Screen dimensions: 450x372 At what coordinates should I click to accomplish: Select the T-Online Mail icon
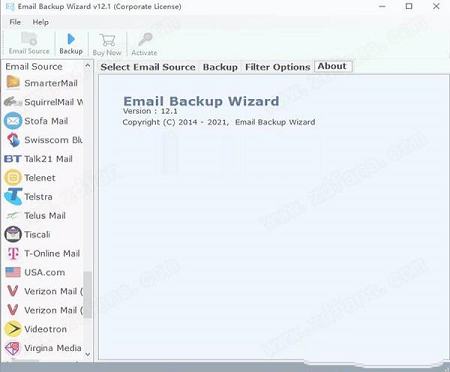[x=13, y=253]
